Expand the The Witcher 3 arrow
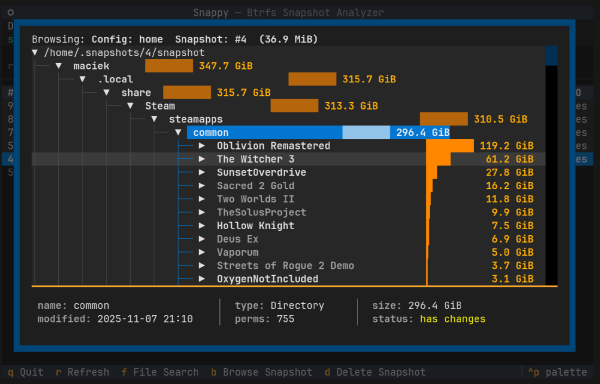 pos(202,159)
